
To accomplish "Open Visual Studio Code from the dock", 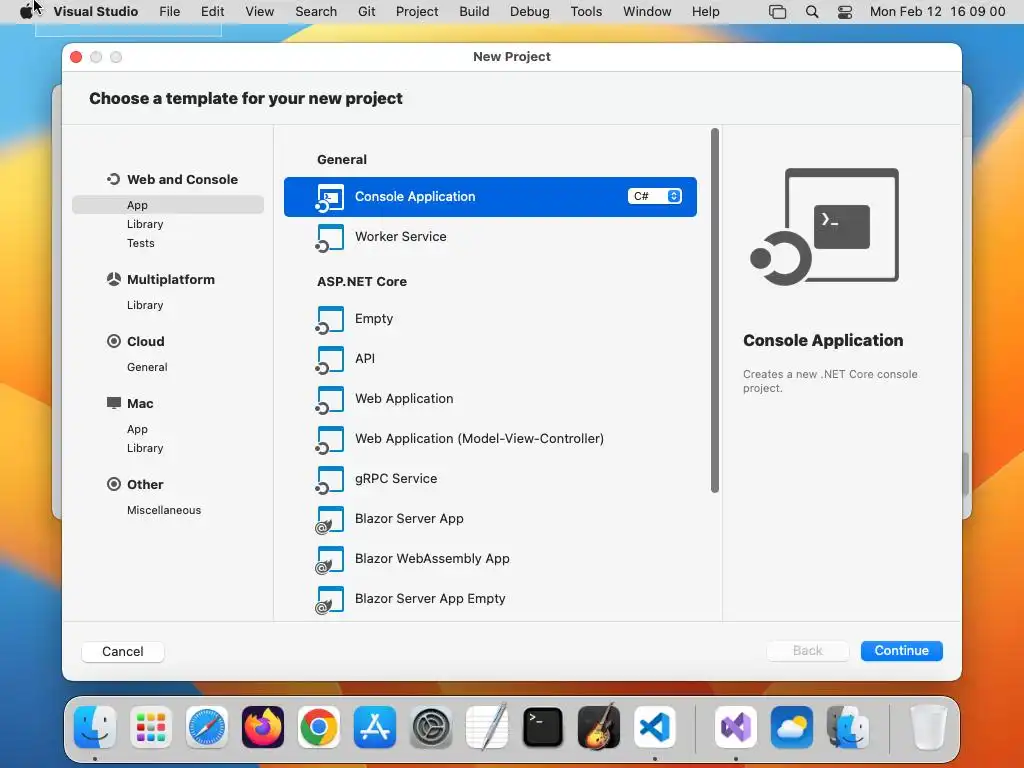I will click(655, 727).
